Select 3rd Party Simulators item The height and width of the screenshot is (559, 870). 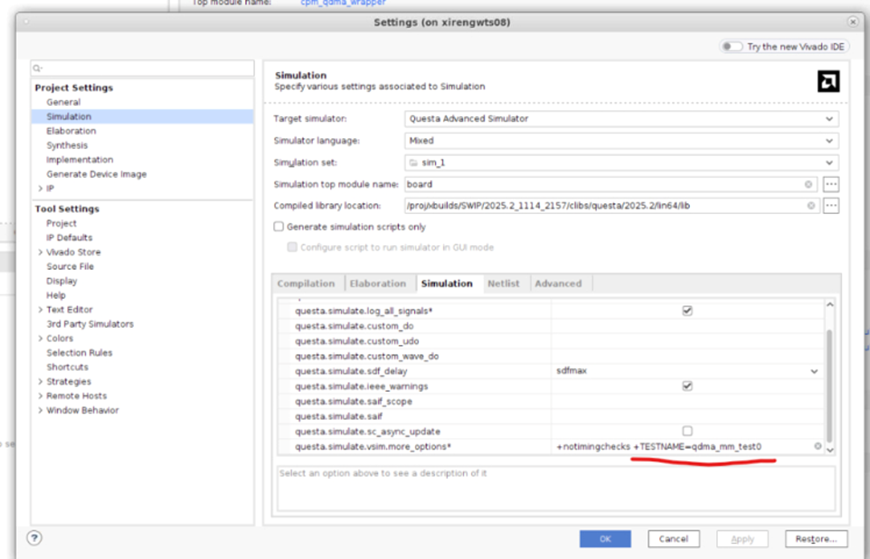coord(90,324)
